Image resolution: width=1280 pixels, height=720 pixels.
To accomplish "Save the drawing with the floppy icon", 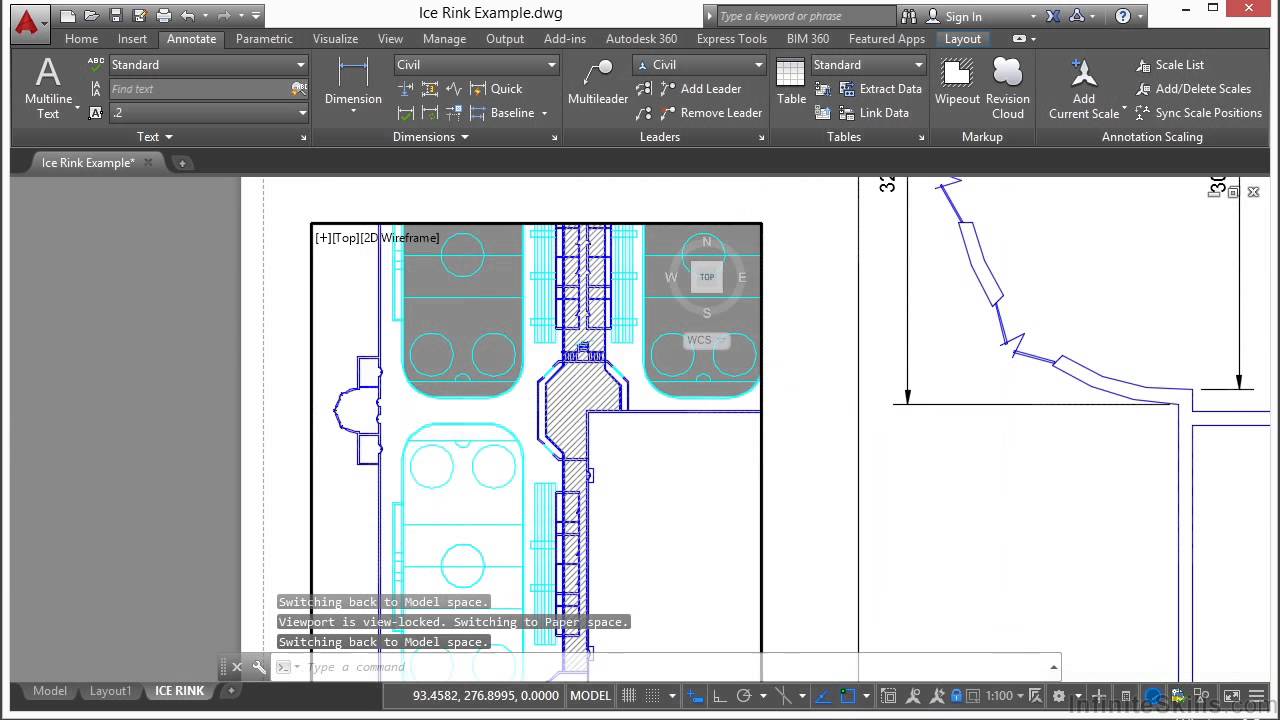I will [116, 16].
